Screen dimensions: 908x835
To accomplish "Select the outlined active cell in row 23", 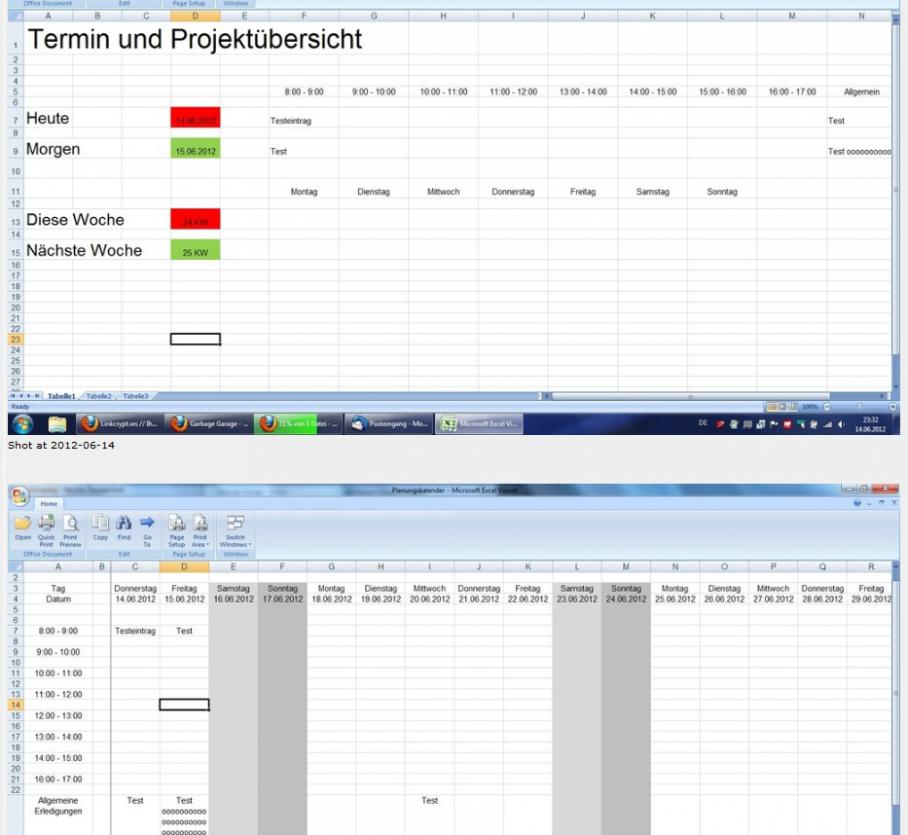I will point(195,339).
